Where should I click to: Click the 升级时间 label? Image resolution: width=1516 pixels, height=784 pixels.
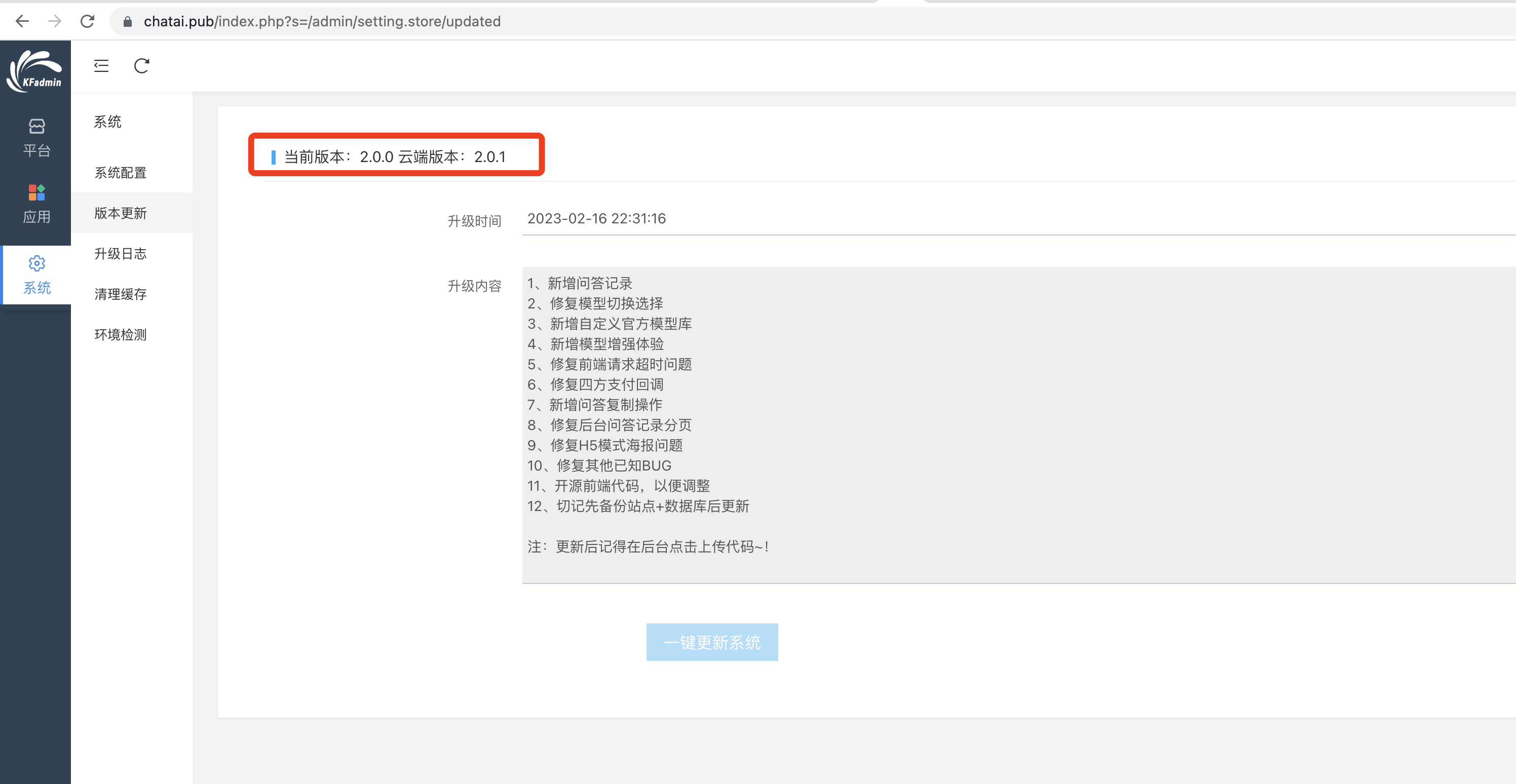(x=474, y=221)
